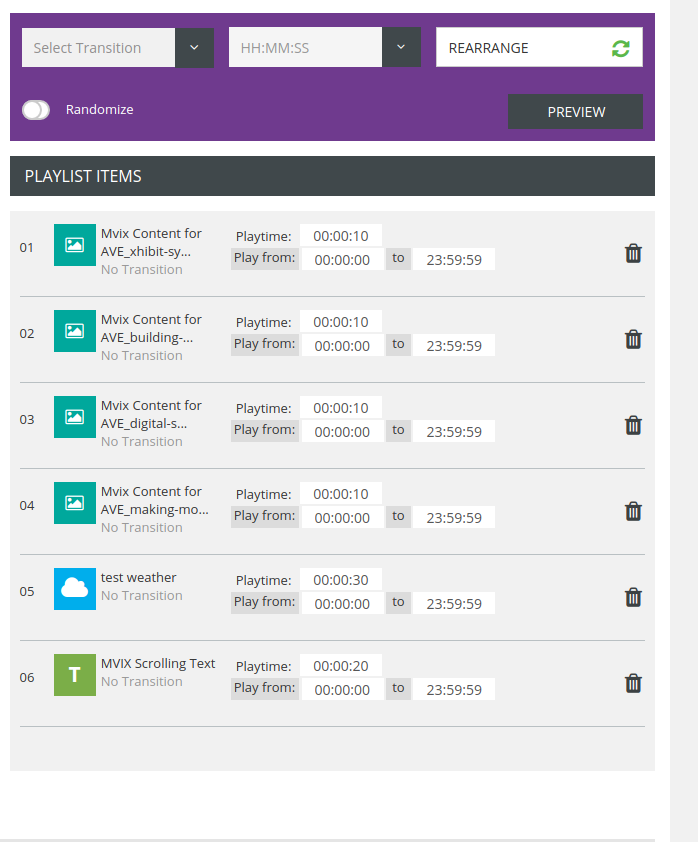Click the green T text icon of item 06
Screen dimensions: 698x842
pos(75,674)
